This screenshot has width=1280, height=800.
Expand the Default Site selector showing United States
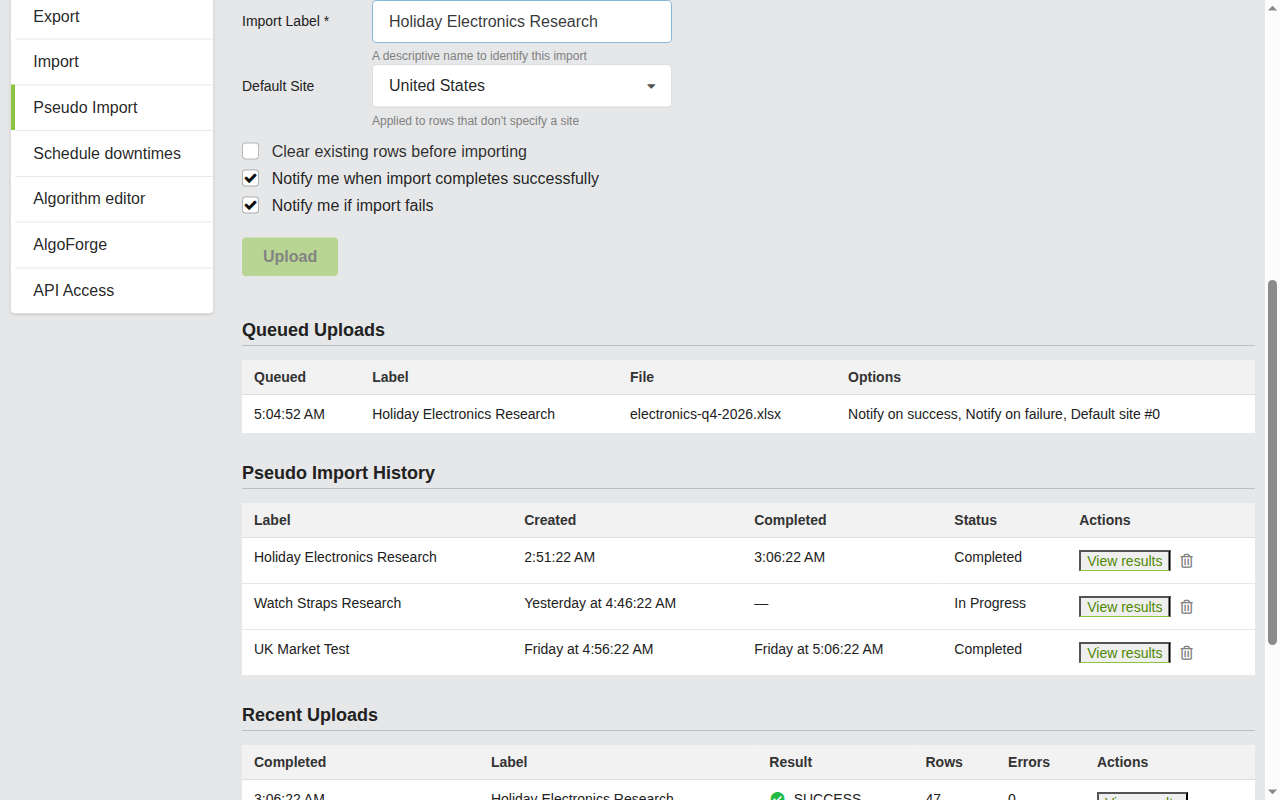tap(521, 85)
